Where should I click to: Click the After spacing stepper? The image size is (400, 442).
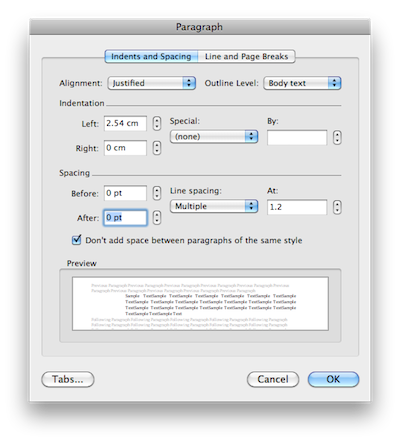157,218
